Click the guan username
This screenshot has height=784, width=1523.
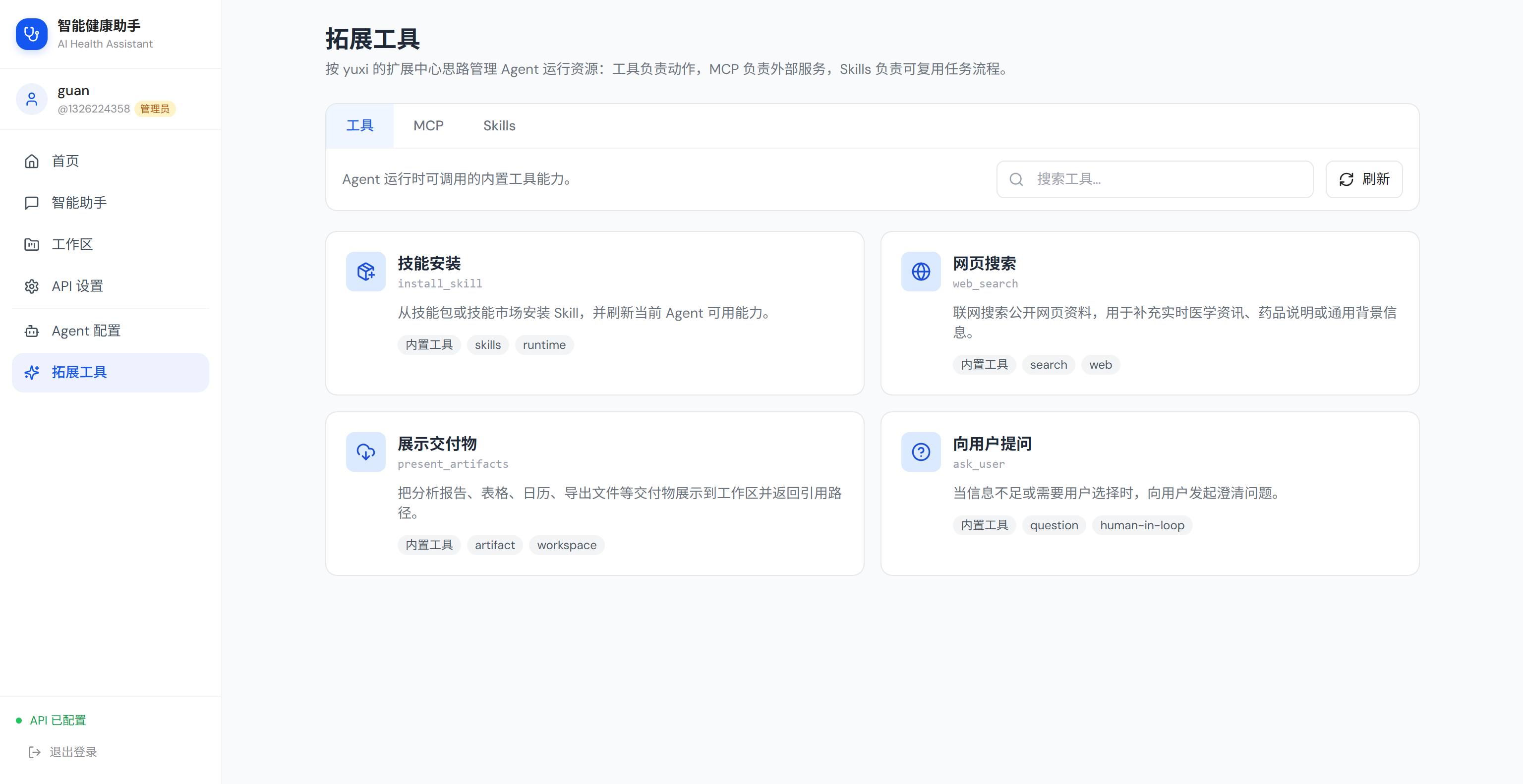point(73,90)
